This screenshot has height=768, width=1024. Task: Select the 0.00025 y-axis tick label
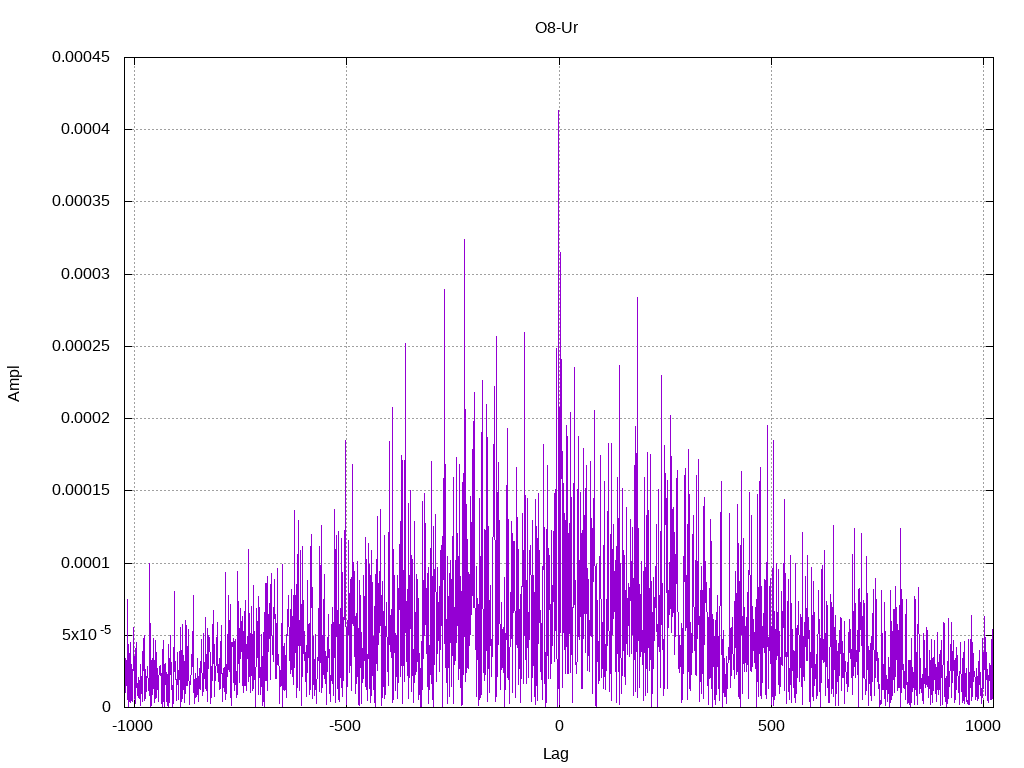click(81, 345)
